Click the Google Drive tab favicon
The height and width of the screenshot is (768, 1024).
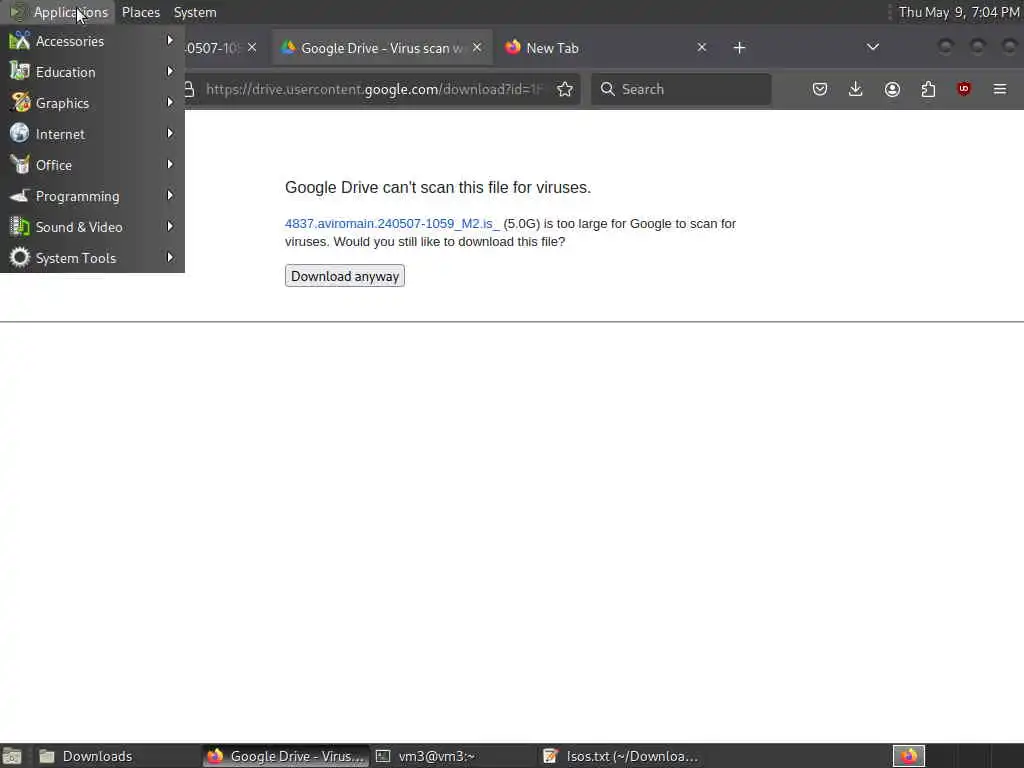(x=288, y=48)
